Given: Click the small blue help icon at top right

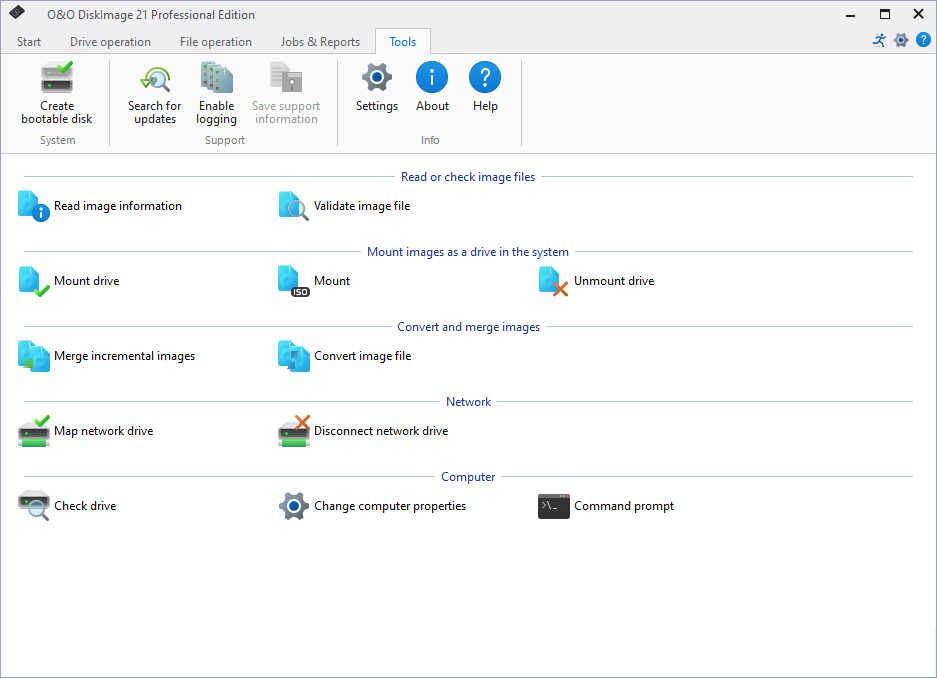Looking at the screenshot, I should 923,40.
